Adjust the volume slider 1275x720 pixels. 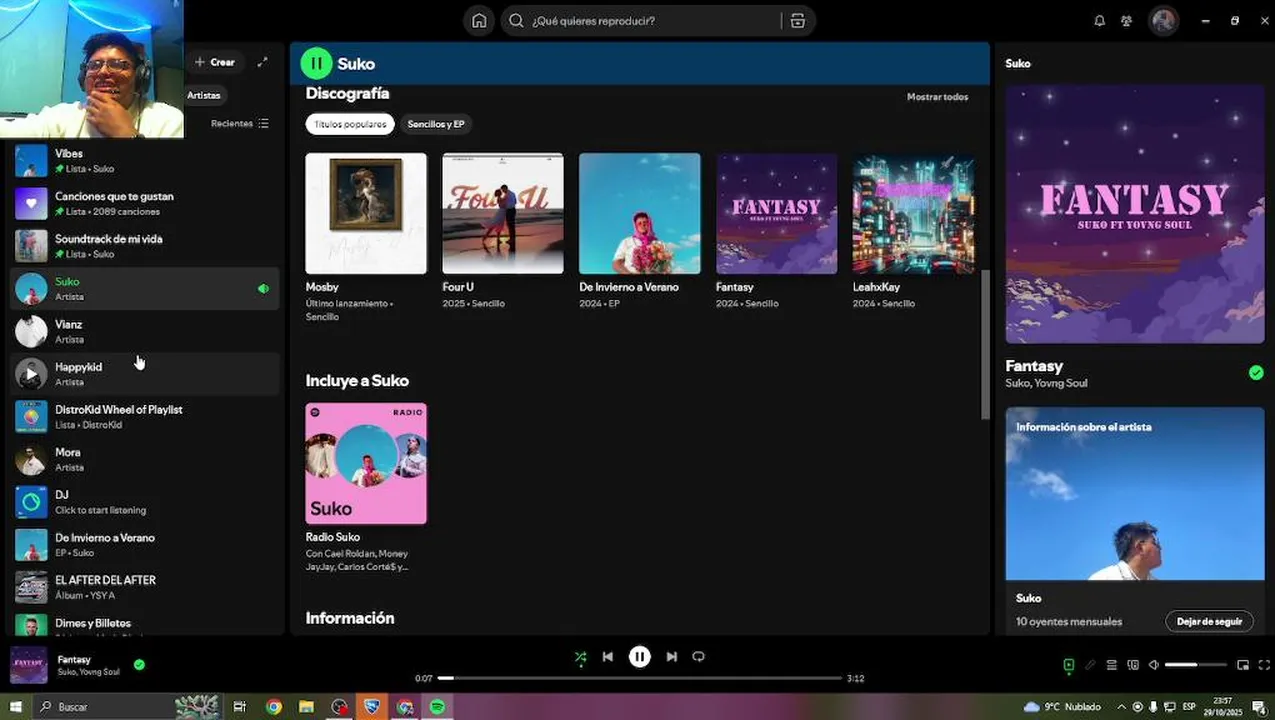[1195, 665]
